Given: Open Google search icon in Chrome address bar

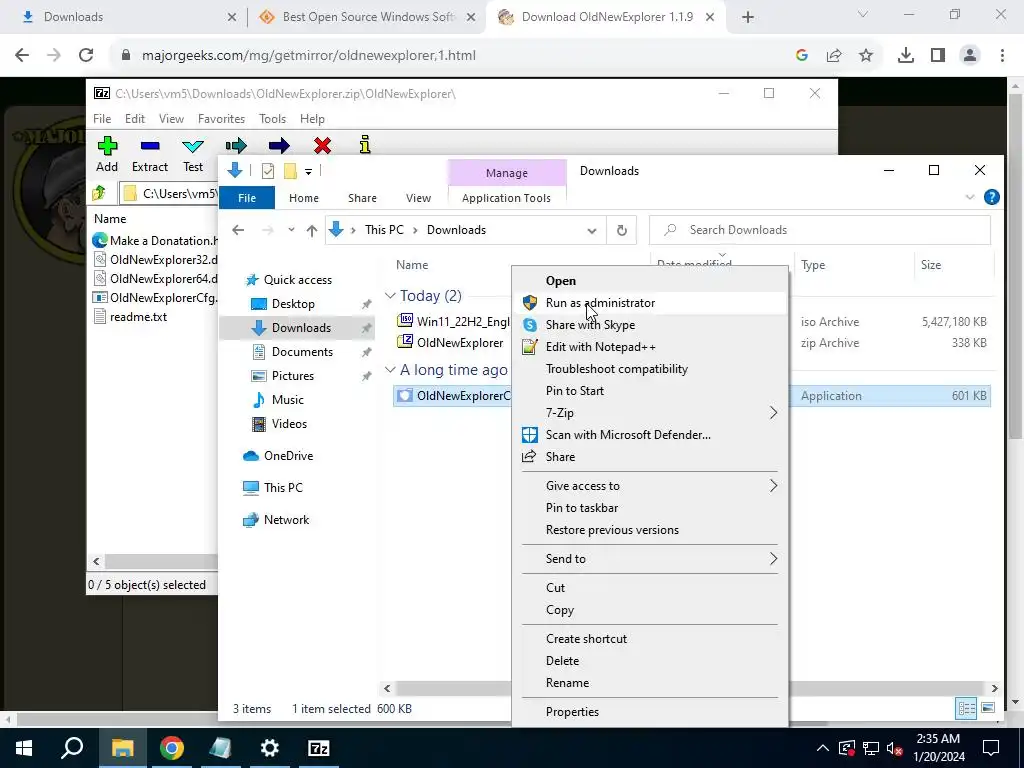Looking at the screenshot, I should [802, 56].
